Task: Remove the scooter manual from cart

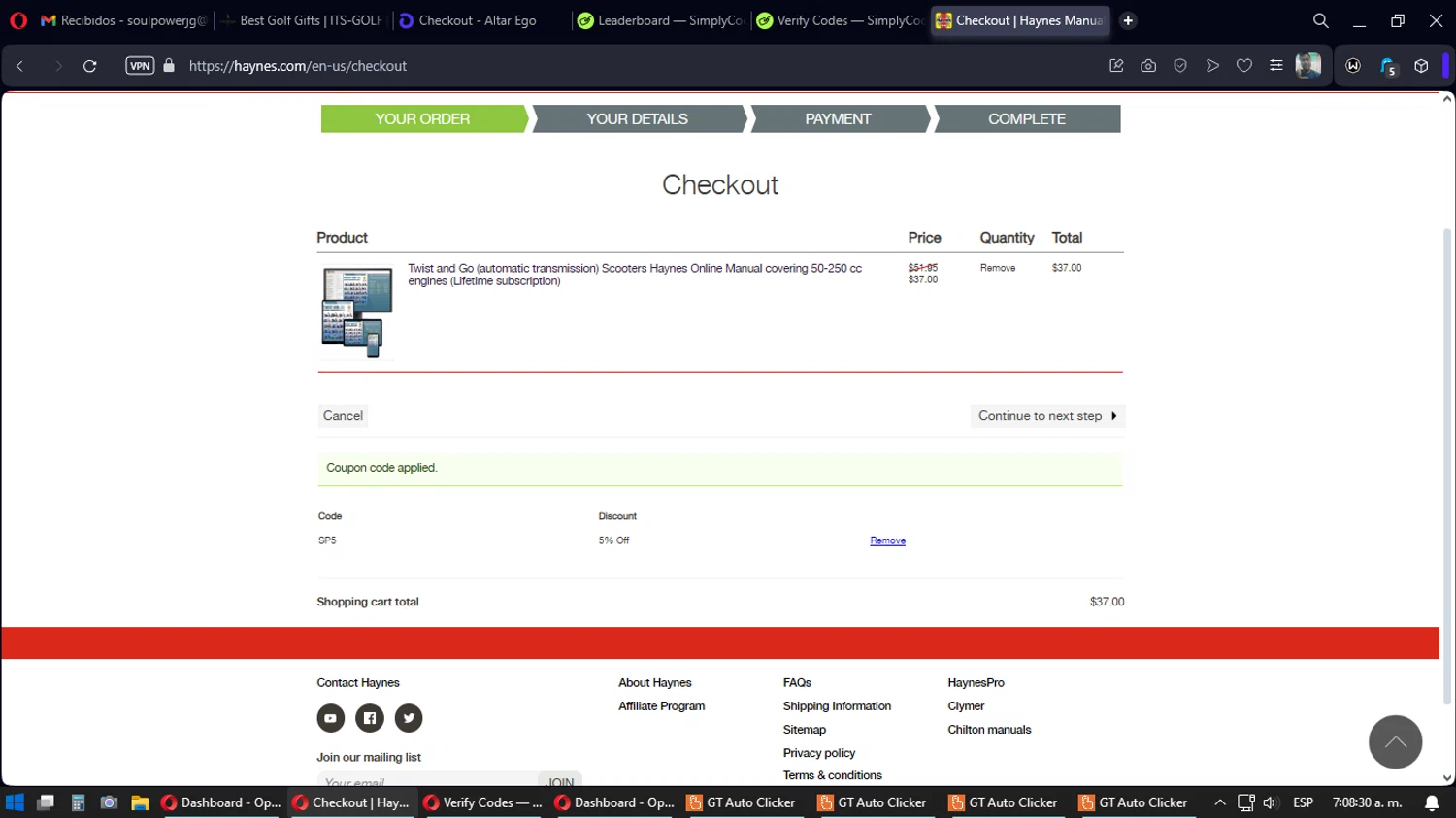Action: (x=998, y=268)
